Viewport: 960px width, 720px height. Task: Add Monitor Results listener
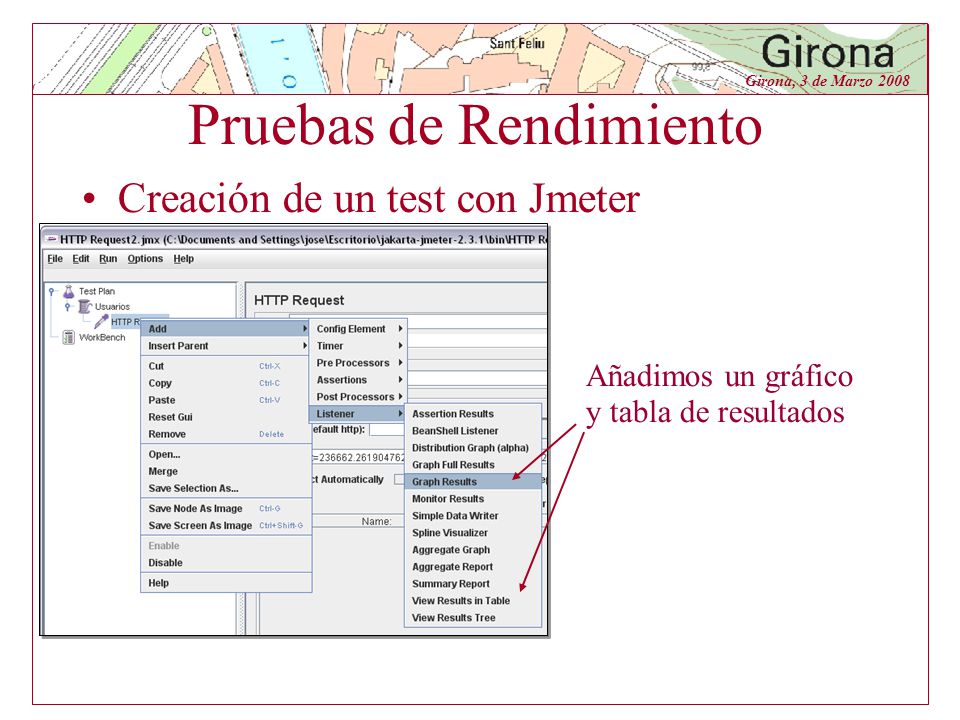473,499
